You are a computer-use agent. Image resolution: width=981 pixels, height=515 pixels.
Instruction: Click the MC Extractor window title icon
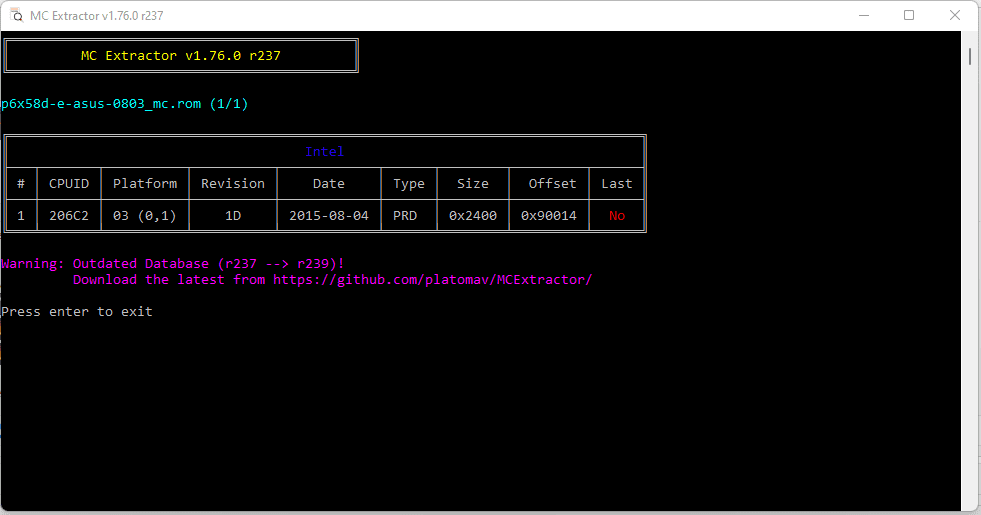pos(16,16)
